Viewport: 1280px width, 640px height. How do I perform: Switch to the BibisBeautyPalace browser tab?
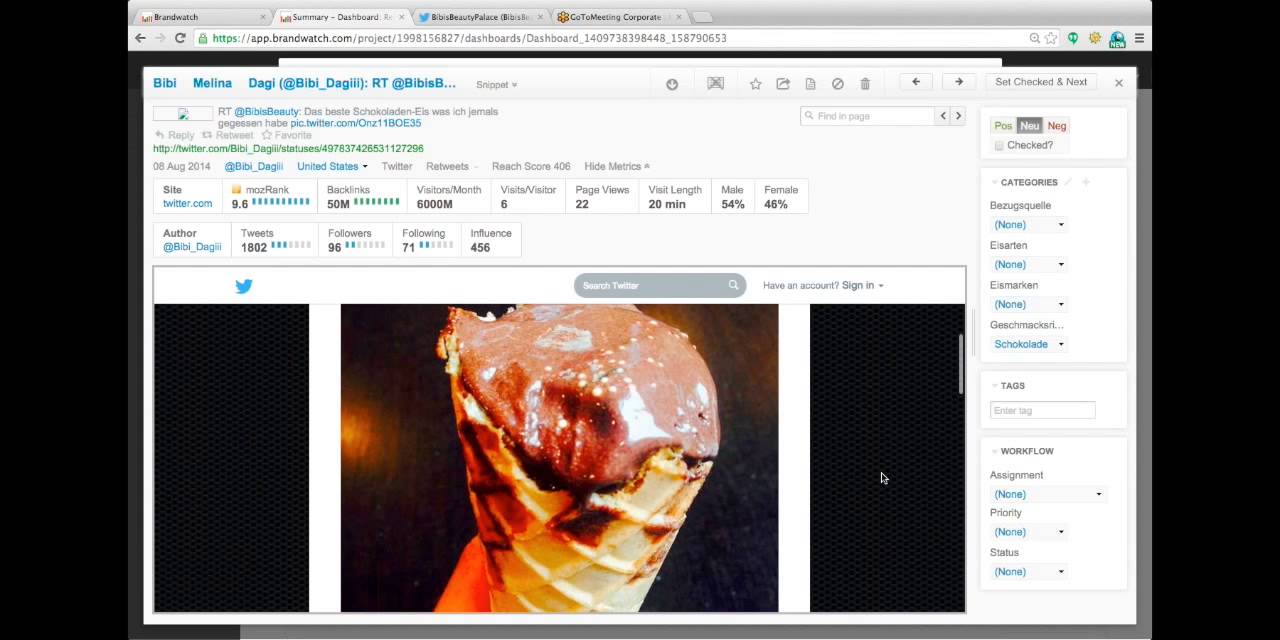click(x=479, y=17)
